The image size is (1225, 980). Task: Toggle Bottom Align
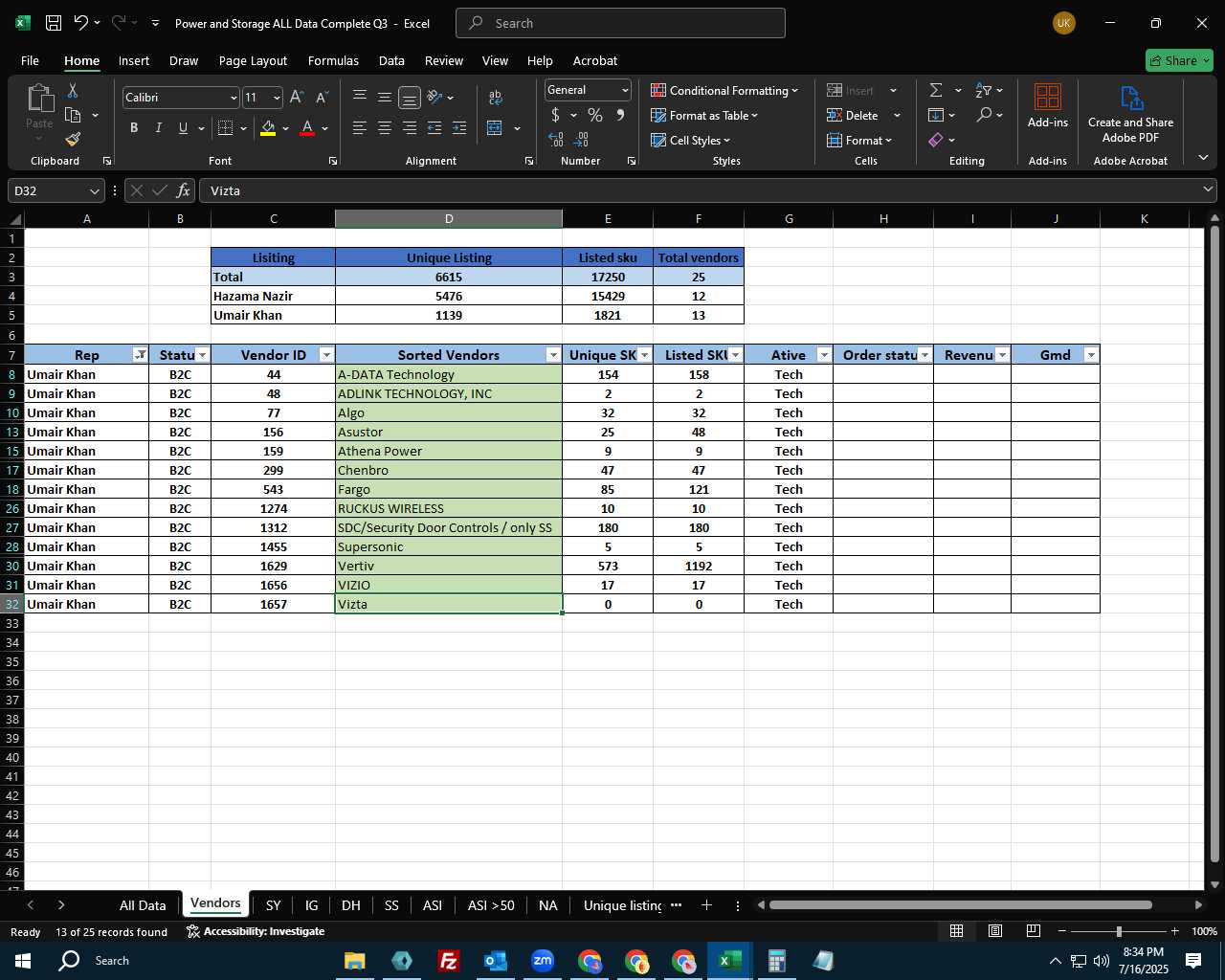pos(410,97)
